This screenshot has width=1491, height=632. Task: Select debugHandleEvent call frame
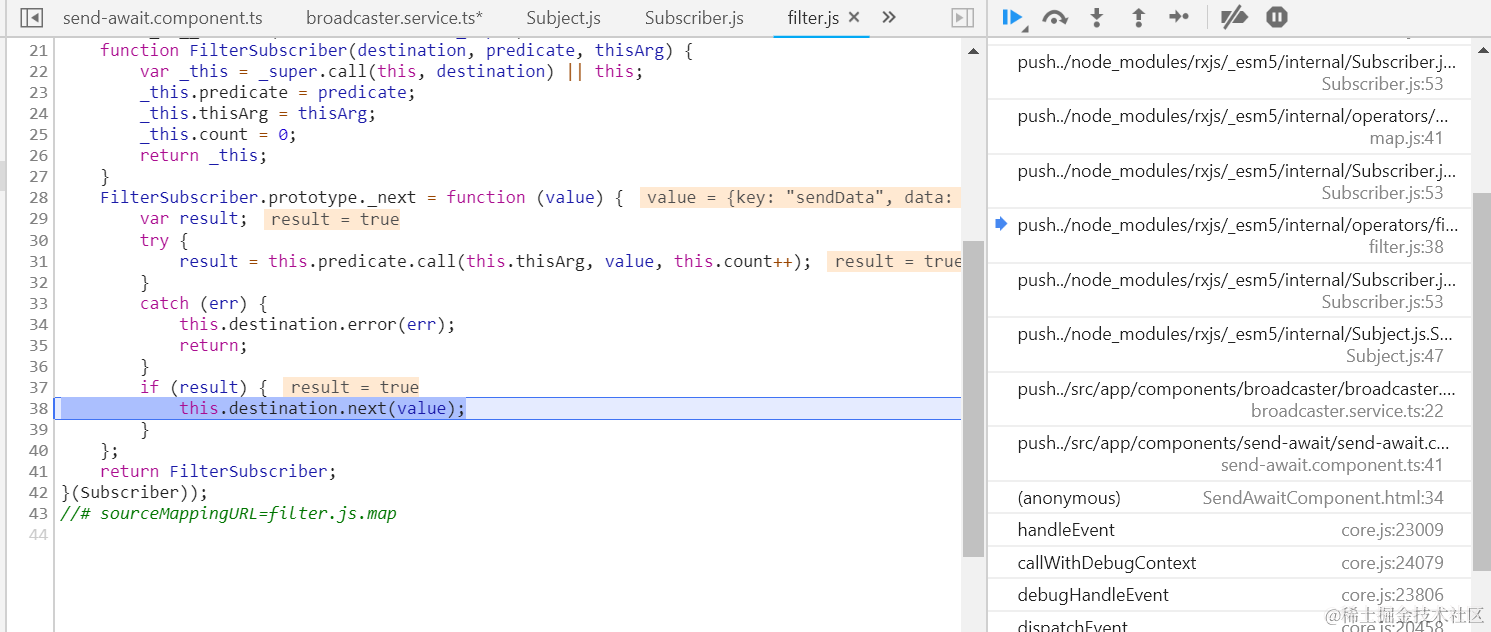click(1229, 595)
